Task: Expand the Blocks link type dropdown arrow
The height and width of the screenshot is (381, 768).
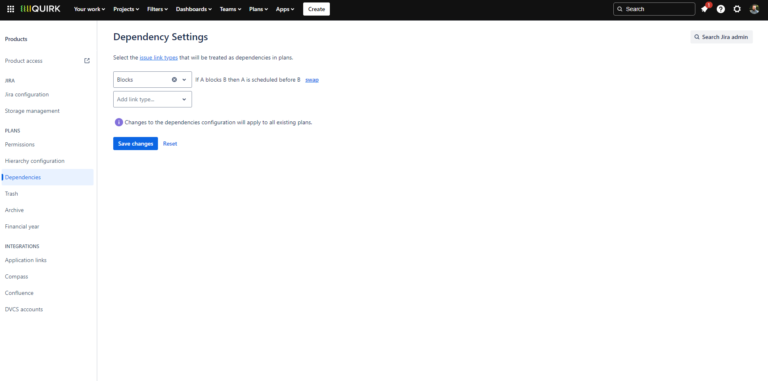Action: pos(184,79)
